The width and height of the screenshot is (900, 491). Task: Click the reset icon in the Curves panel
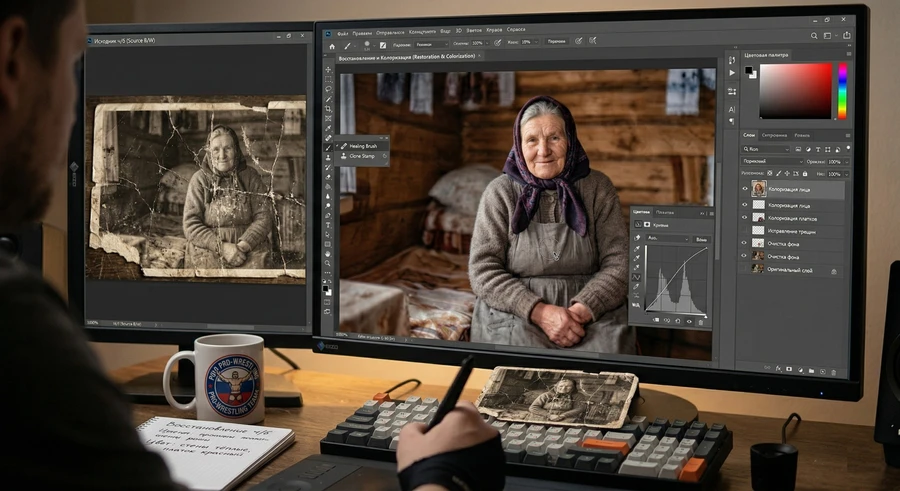point(678,320)
